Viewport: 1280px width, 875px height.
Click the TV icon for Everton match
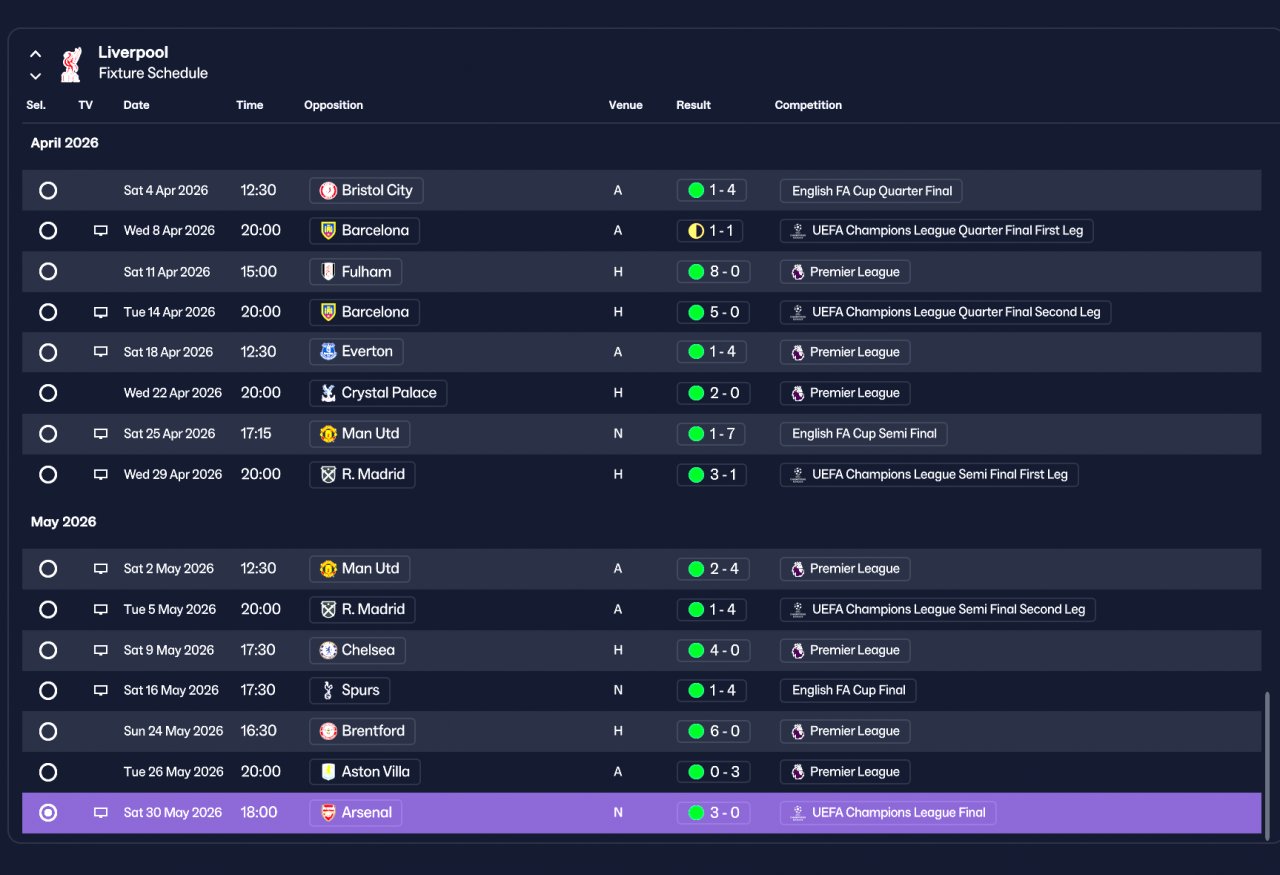pos(101,352)
